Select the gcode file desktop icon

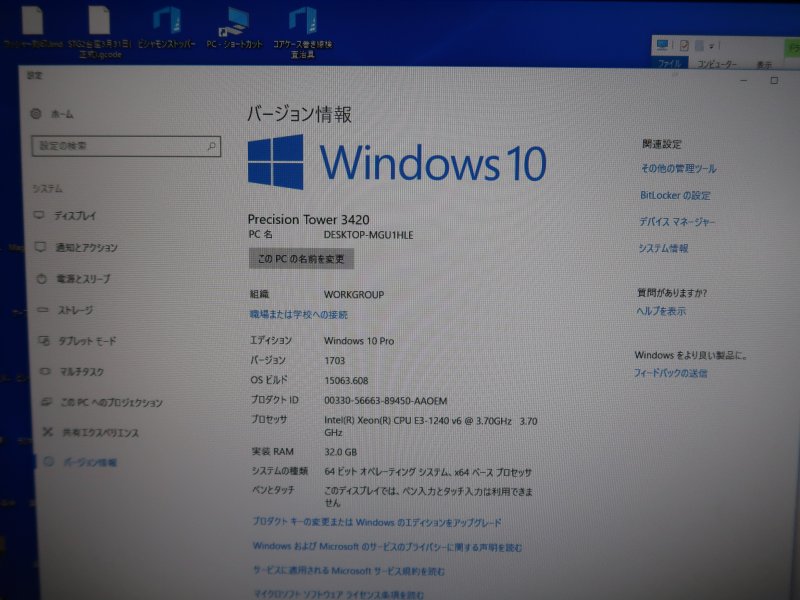[99, 32]
